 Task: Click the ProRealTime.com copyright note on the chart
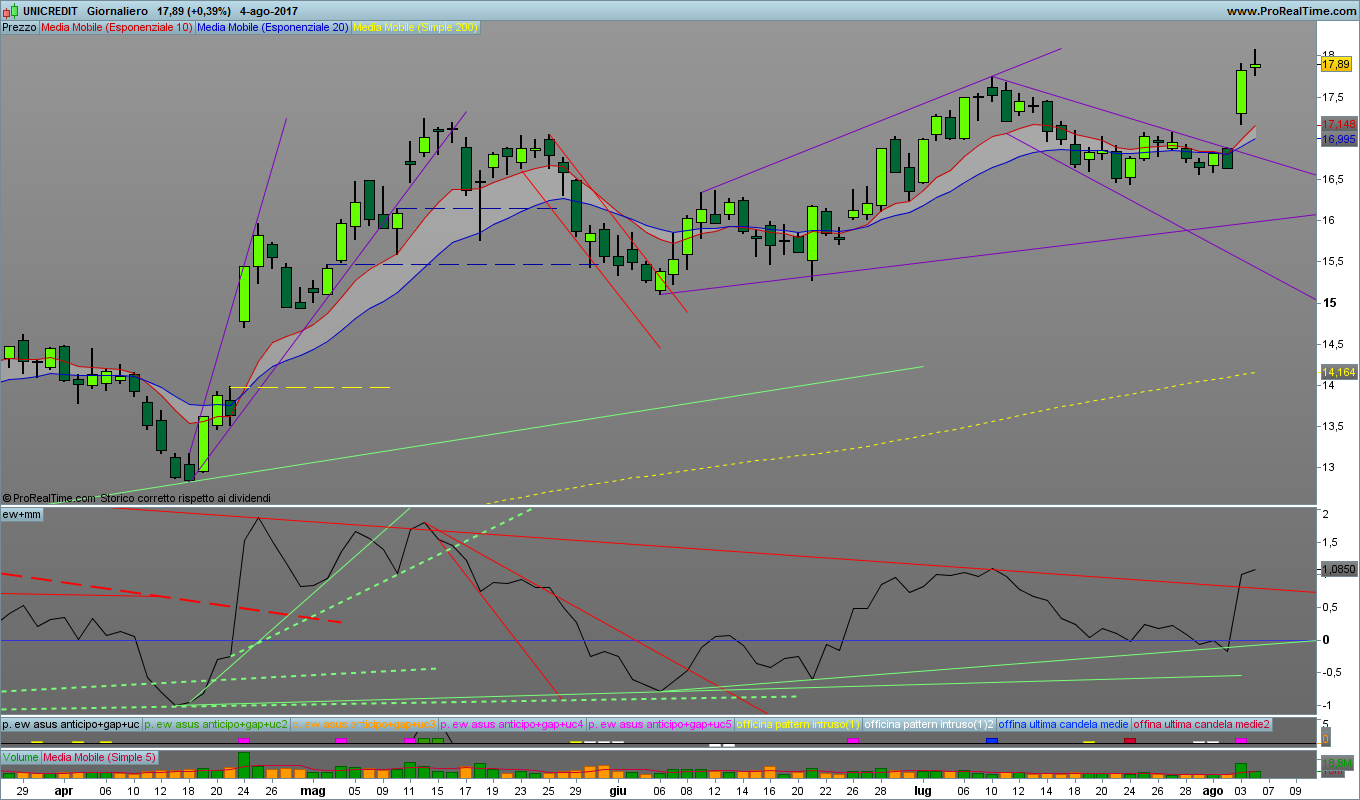click(x=137, y=497)
